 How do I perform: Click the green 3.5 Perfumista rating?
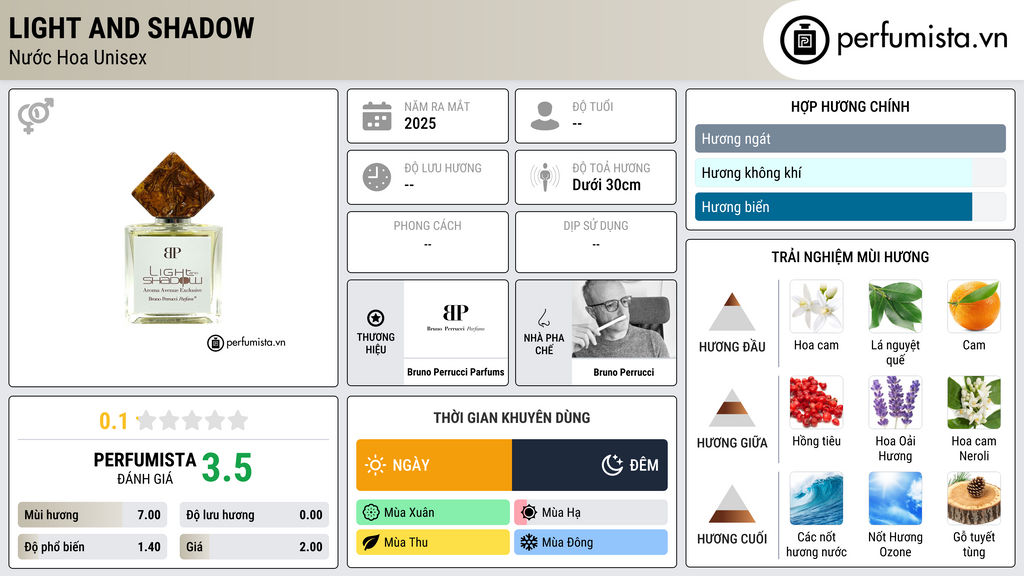pos(227,468)
